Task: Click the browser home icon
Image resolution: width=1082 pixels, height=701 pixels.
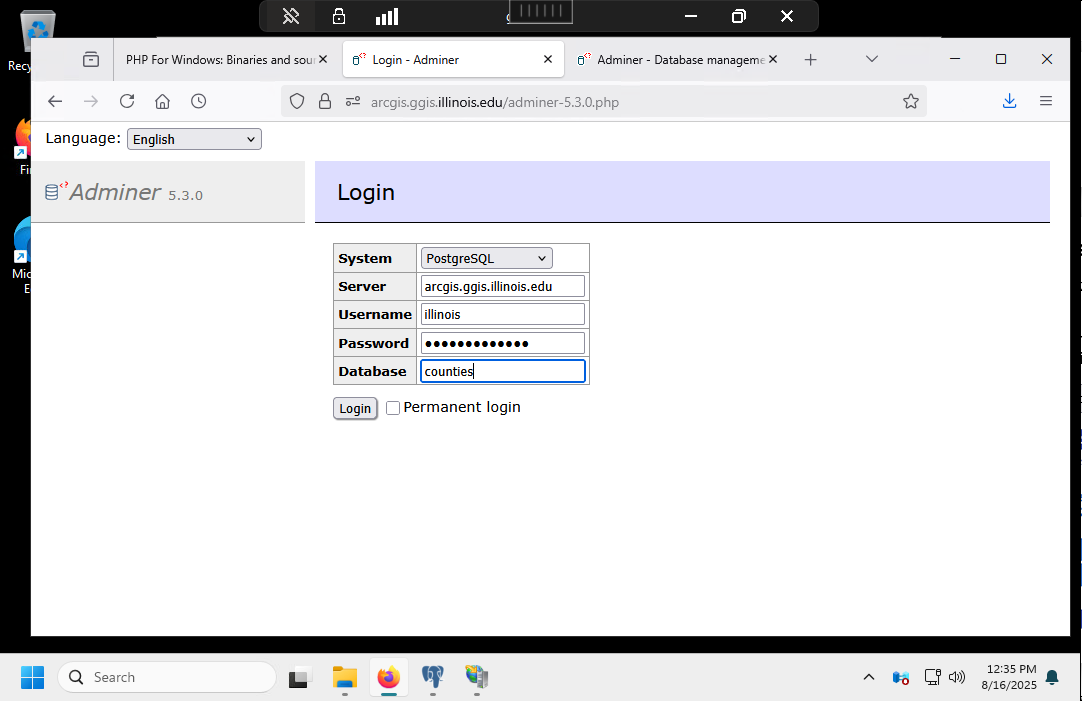Action: tap(162, 101)
